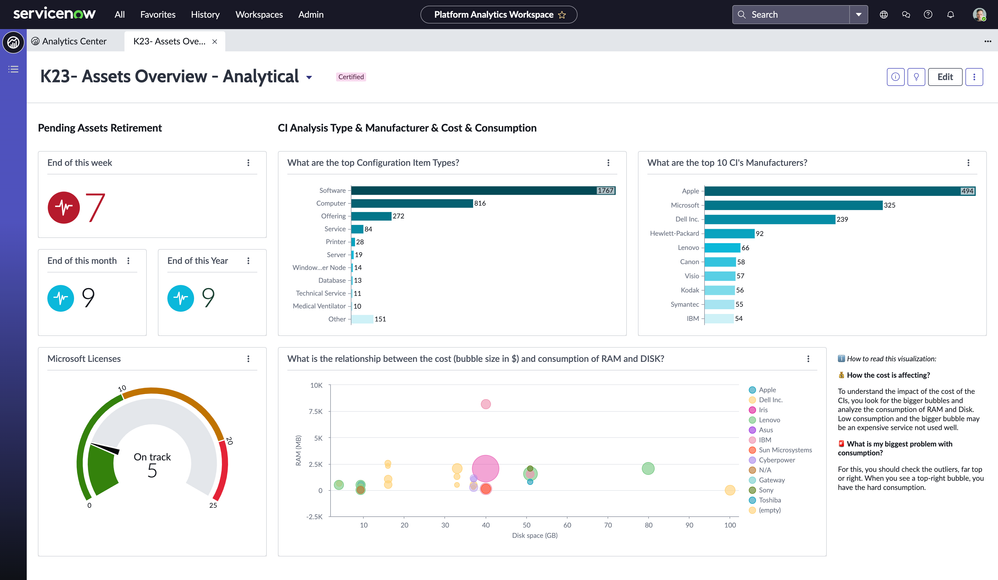Click the Computer bar showing 816
Screen dimensions: 998x580
[x=412, y=203]
